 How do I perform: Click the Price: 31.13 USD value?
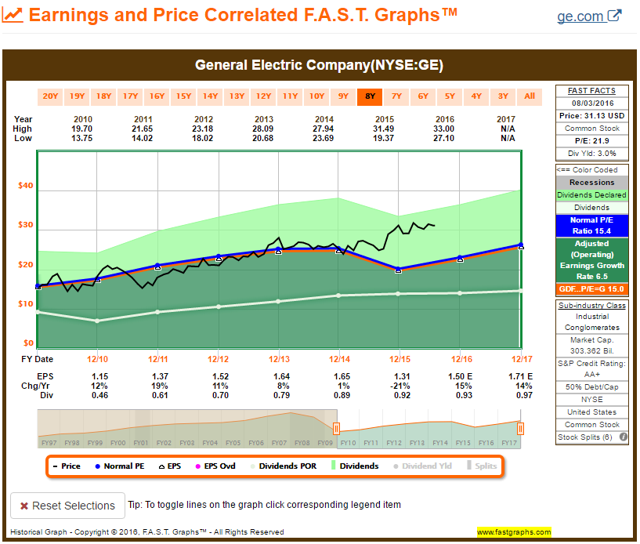[x=592, y=116]
